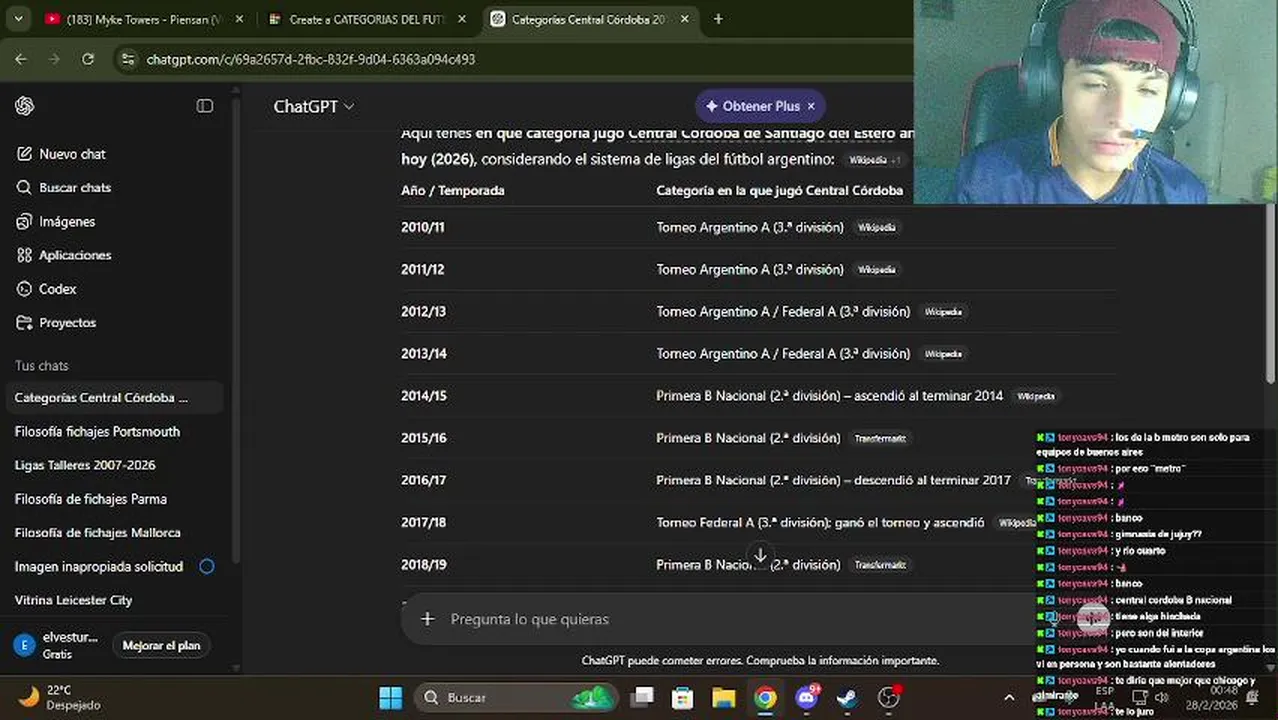This screenshot has width=1278, height=720.
Task: Open the elvestur account profile menu
Action: (x=58, y=645)
